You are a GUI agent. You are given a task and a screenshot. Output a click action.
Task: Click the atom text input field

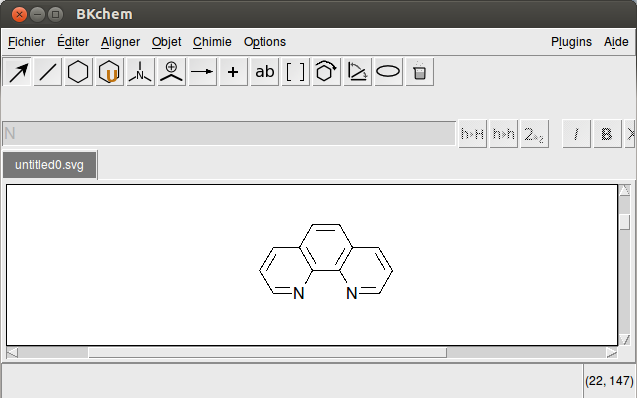click(229, 133)
